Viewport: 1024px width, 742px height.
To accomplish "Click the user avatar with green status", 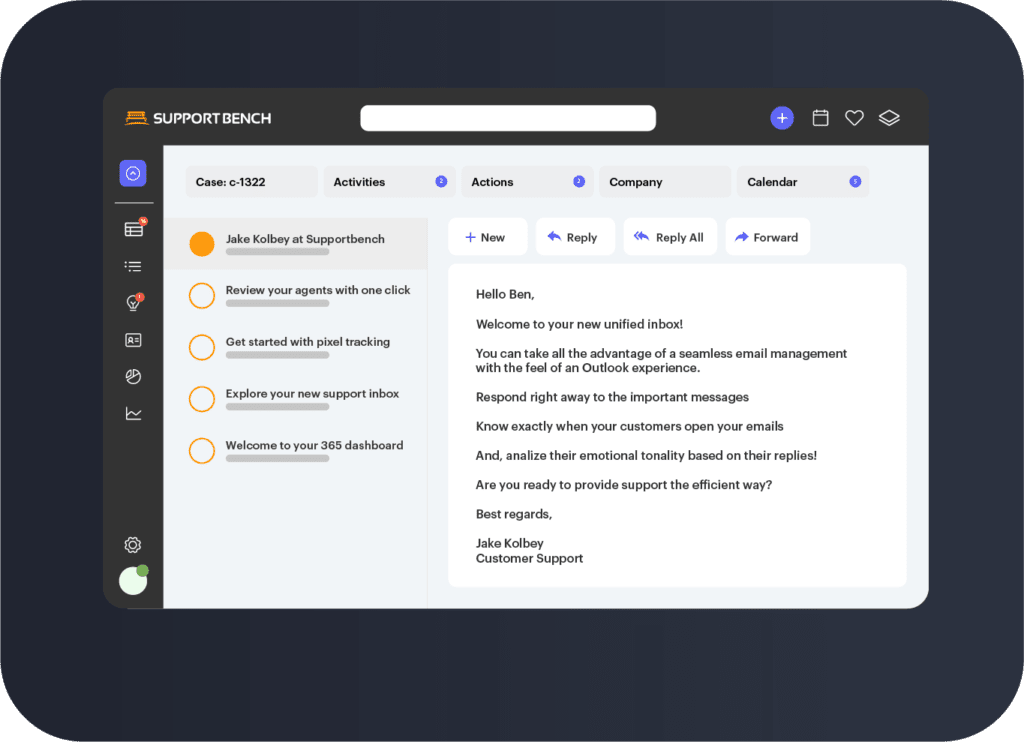I will [133, 580].
